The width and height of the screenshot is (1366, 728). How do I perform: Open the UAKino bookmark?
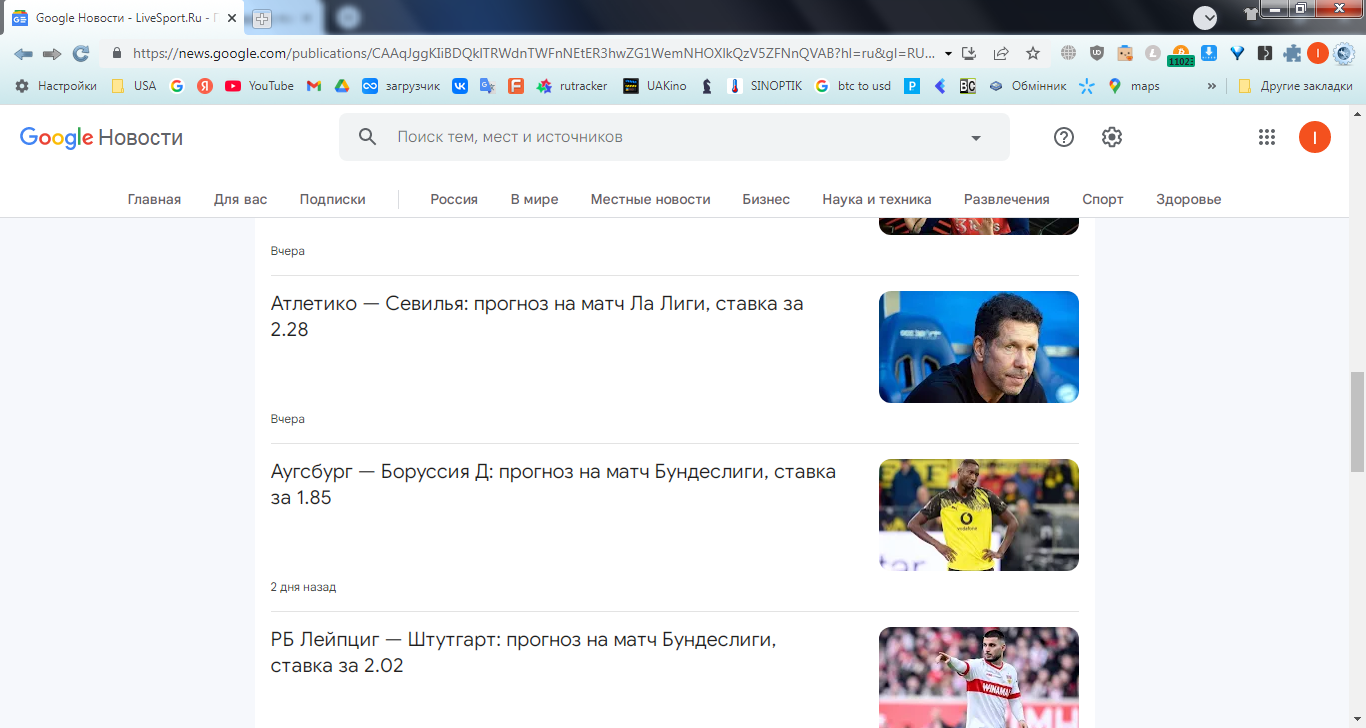click(655, 86)
